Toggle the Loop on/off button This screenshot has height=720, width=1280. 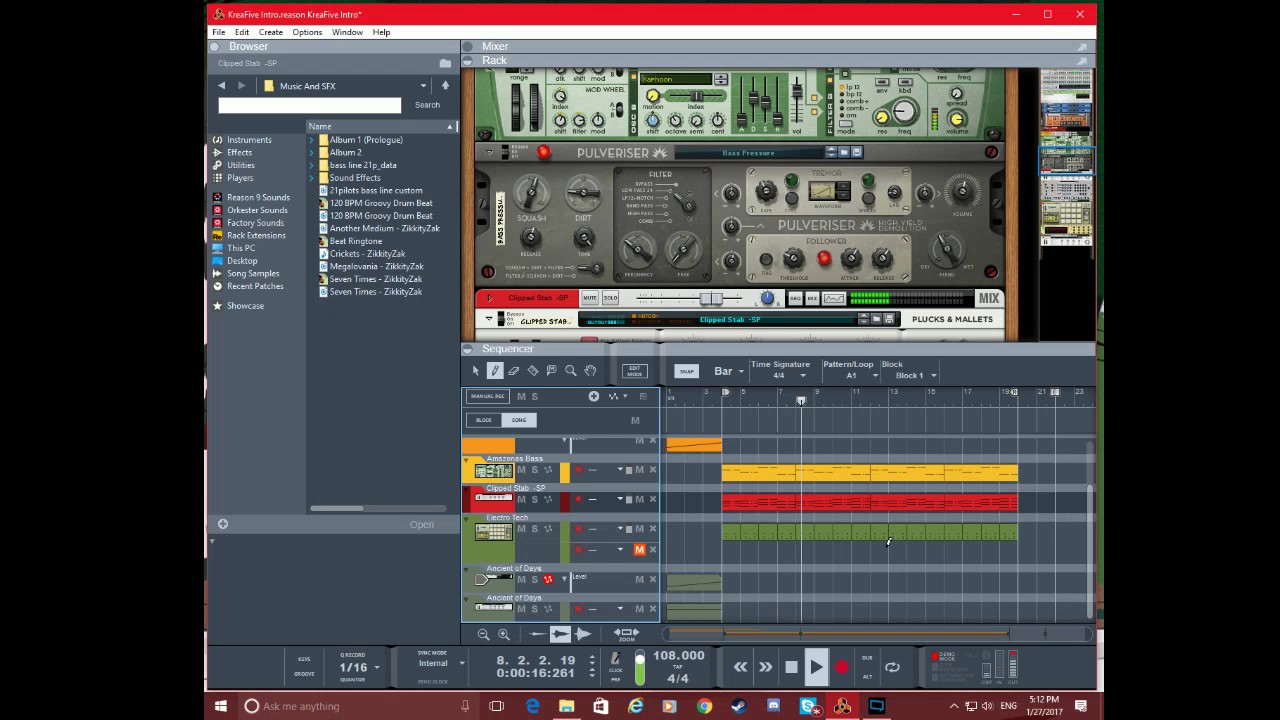click(892, 667)
